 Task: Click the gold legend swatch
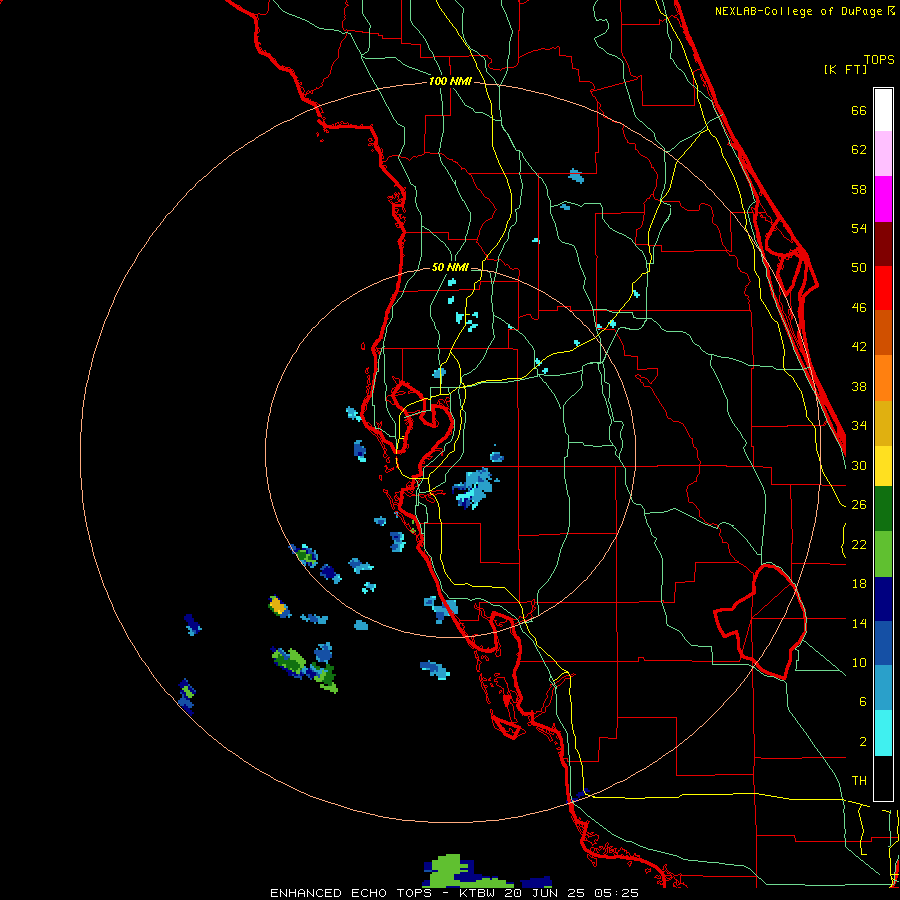click(883, 423)
